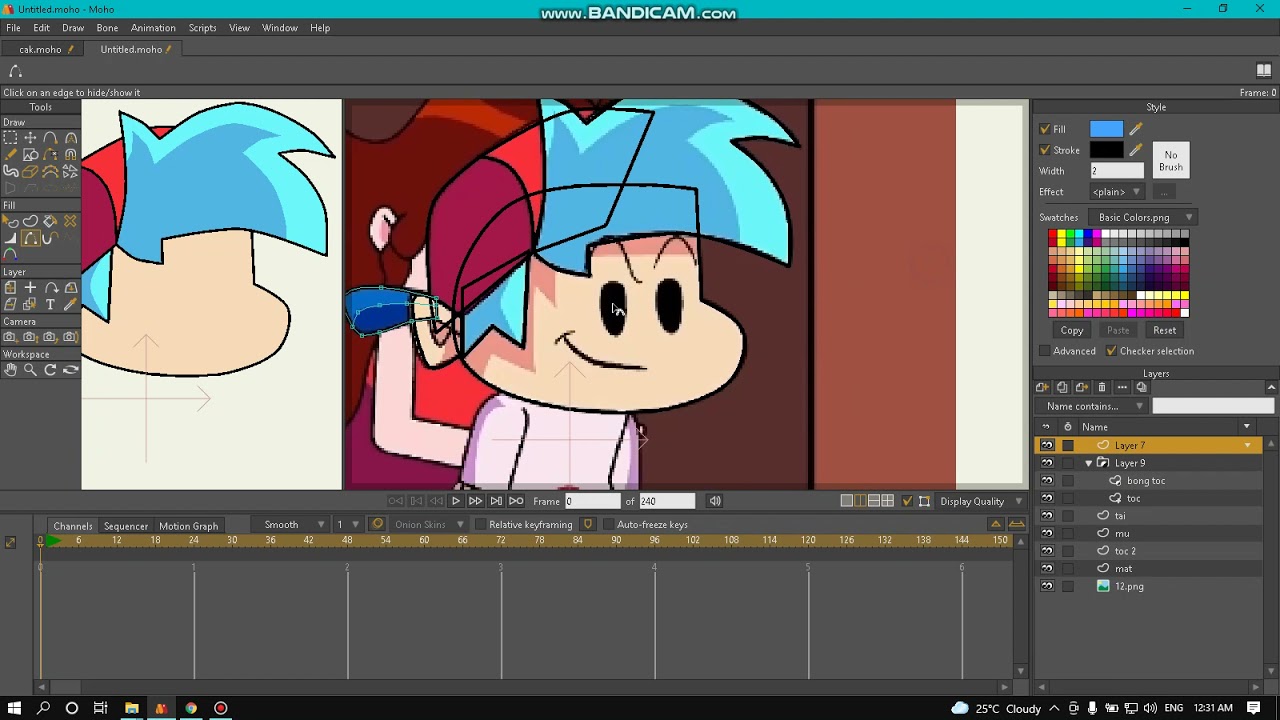Select the Text layer tool

click(50, 304)
